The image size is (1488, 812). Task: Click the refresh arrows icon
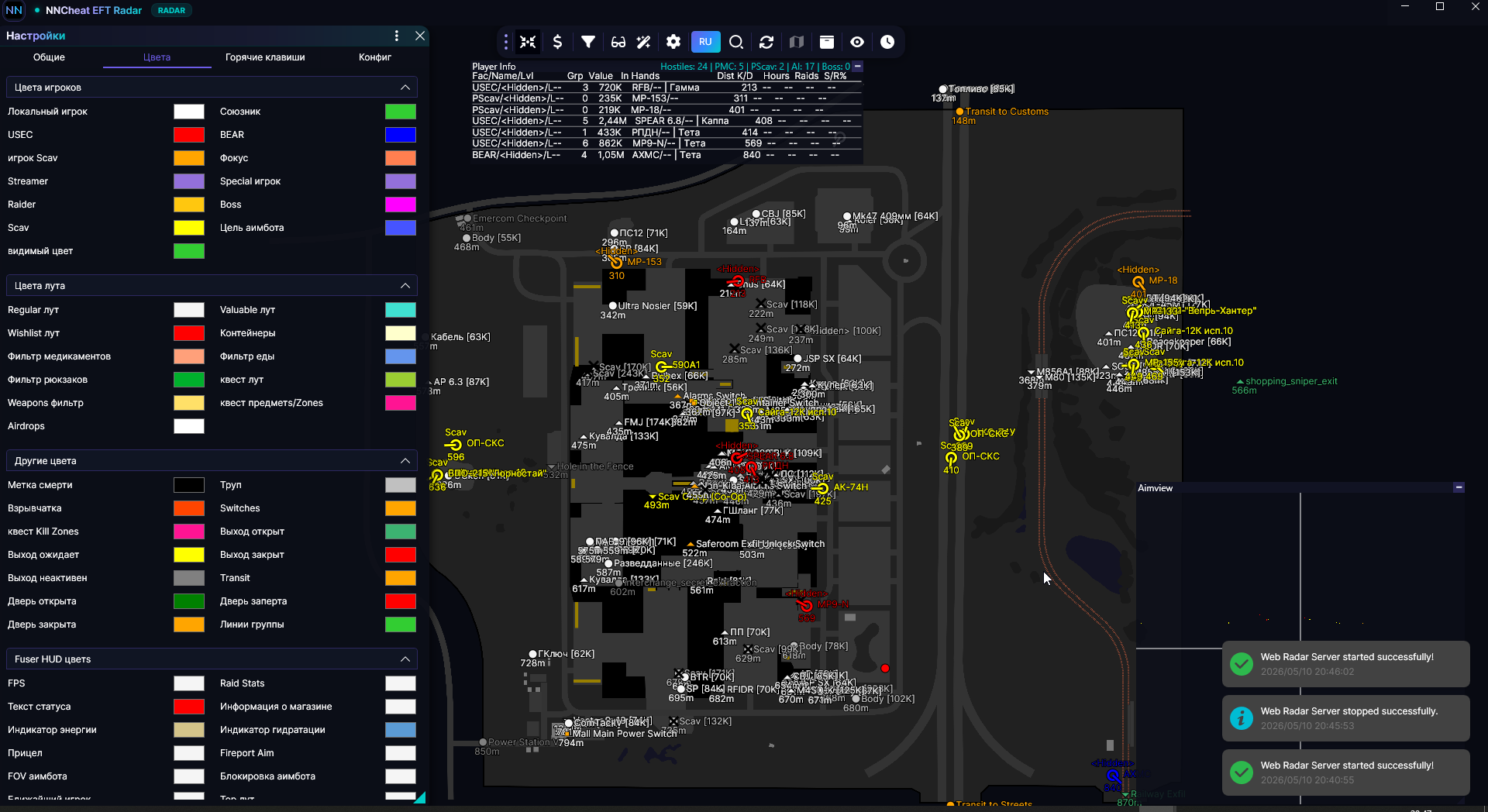766,42
